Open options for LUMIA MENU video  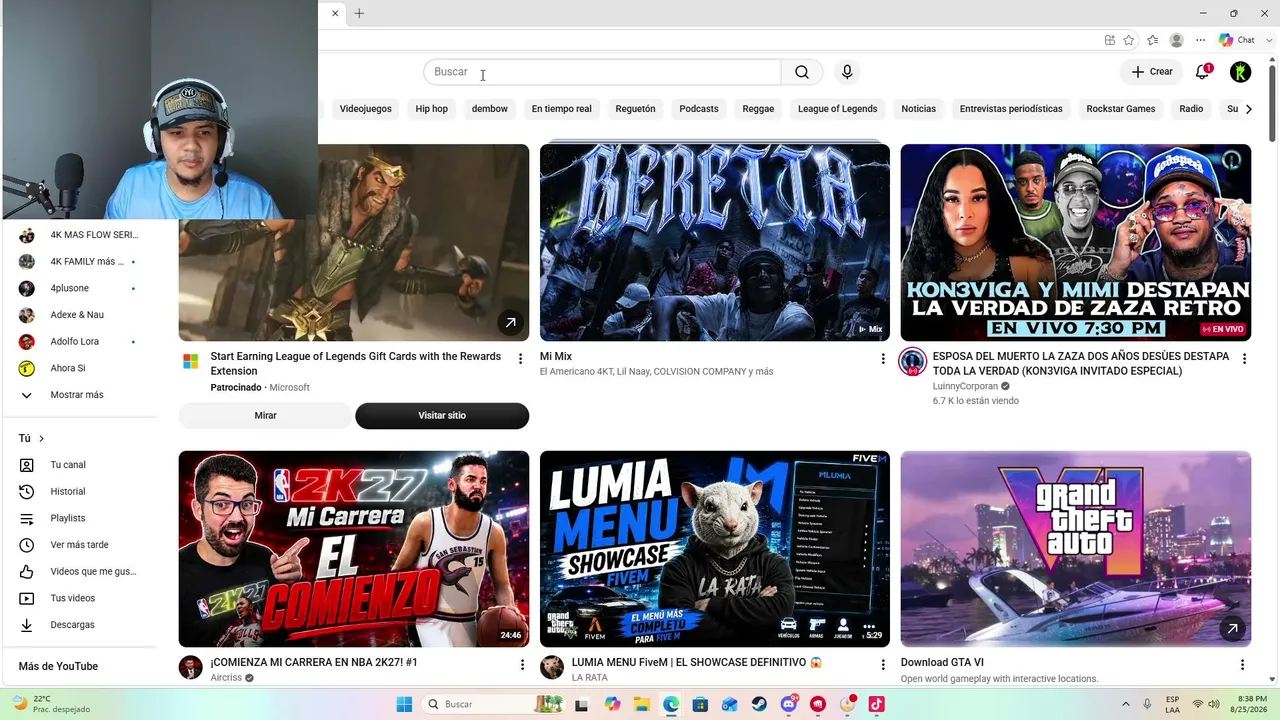tap(883, 665)
